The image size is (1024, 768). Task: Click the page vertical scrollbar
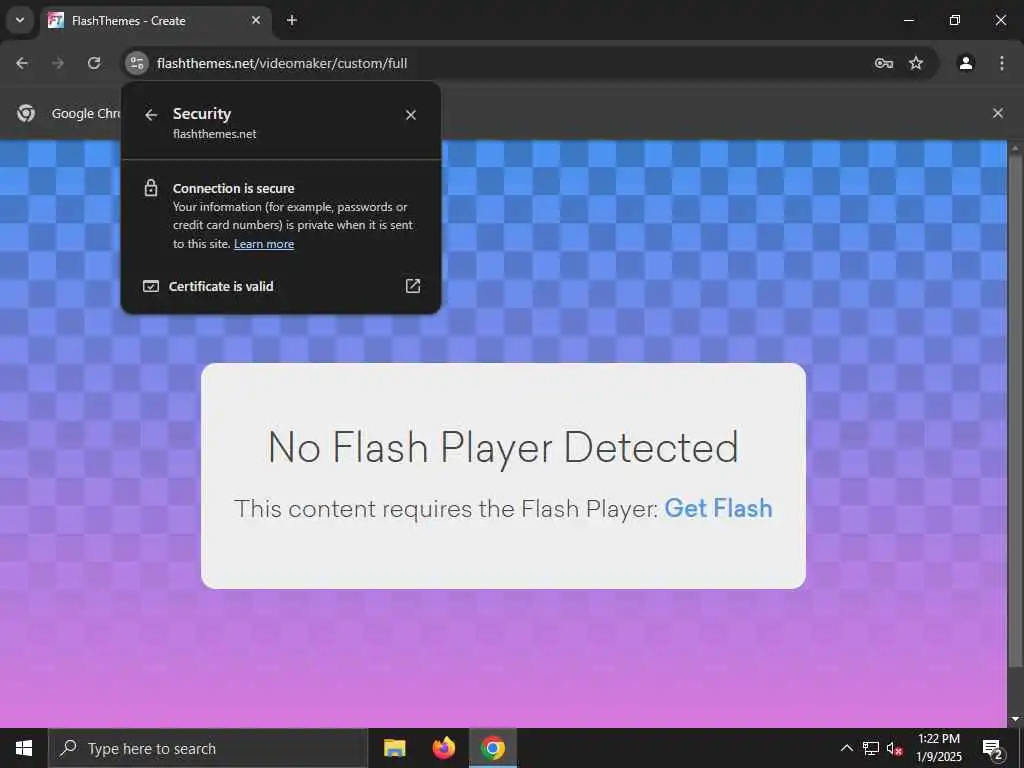[x=1014, y=411]
